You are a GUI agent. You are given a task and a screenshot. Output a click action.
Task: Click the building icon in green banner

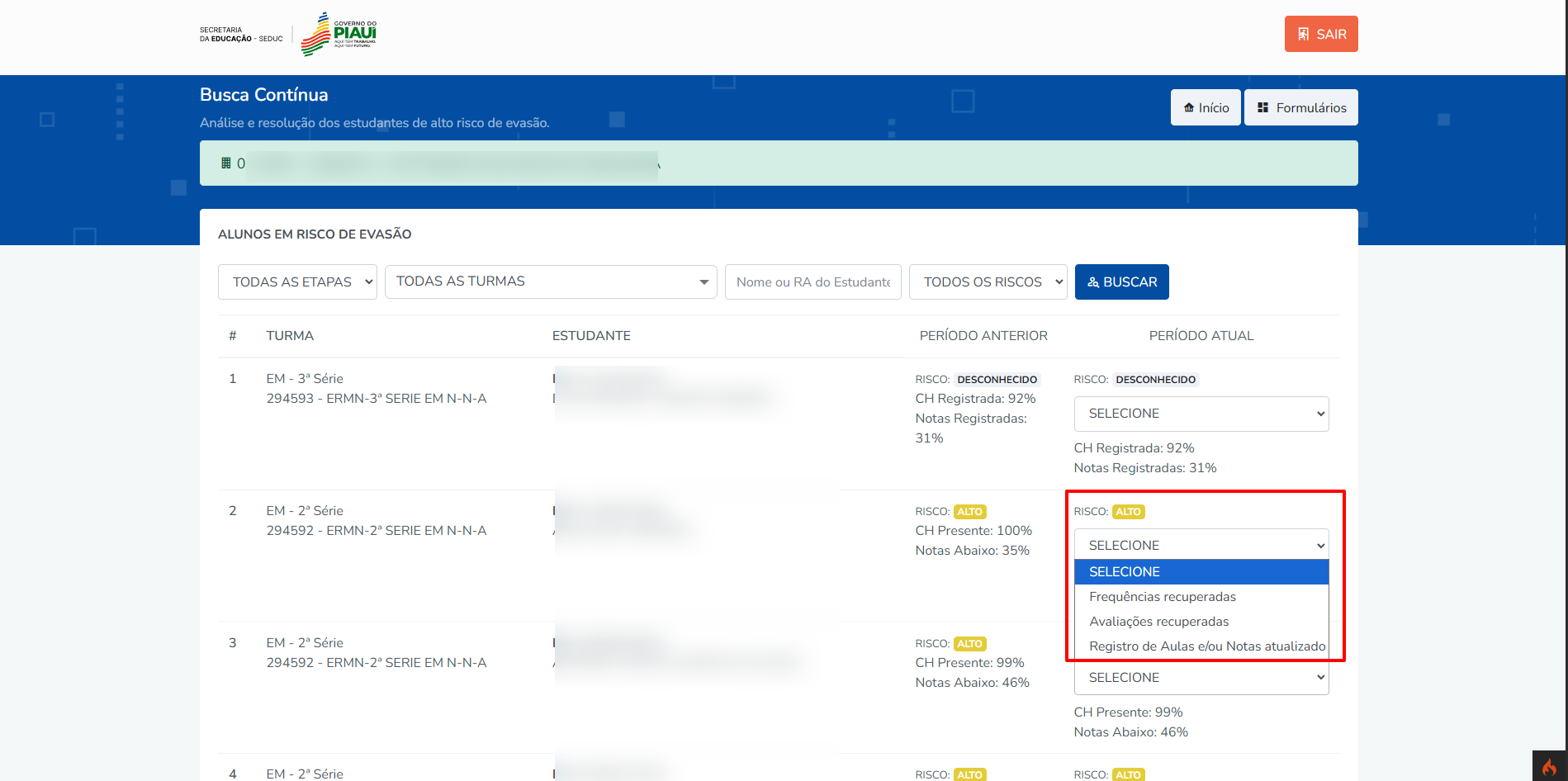click(x=225, y=163)
